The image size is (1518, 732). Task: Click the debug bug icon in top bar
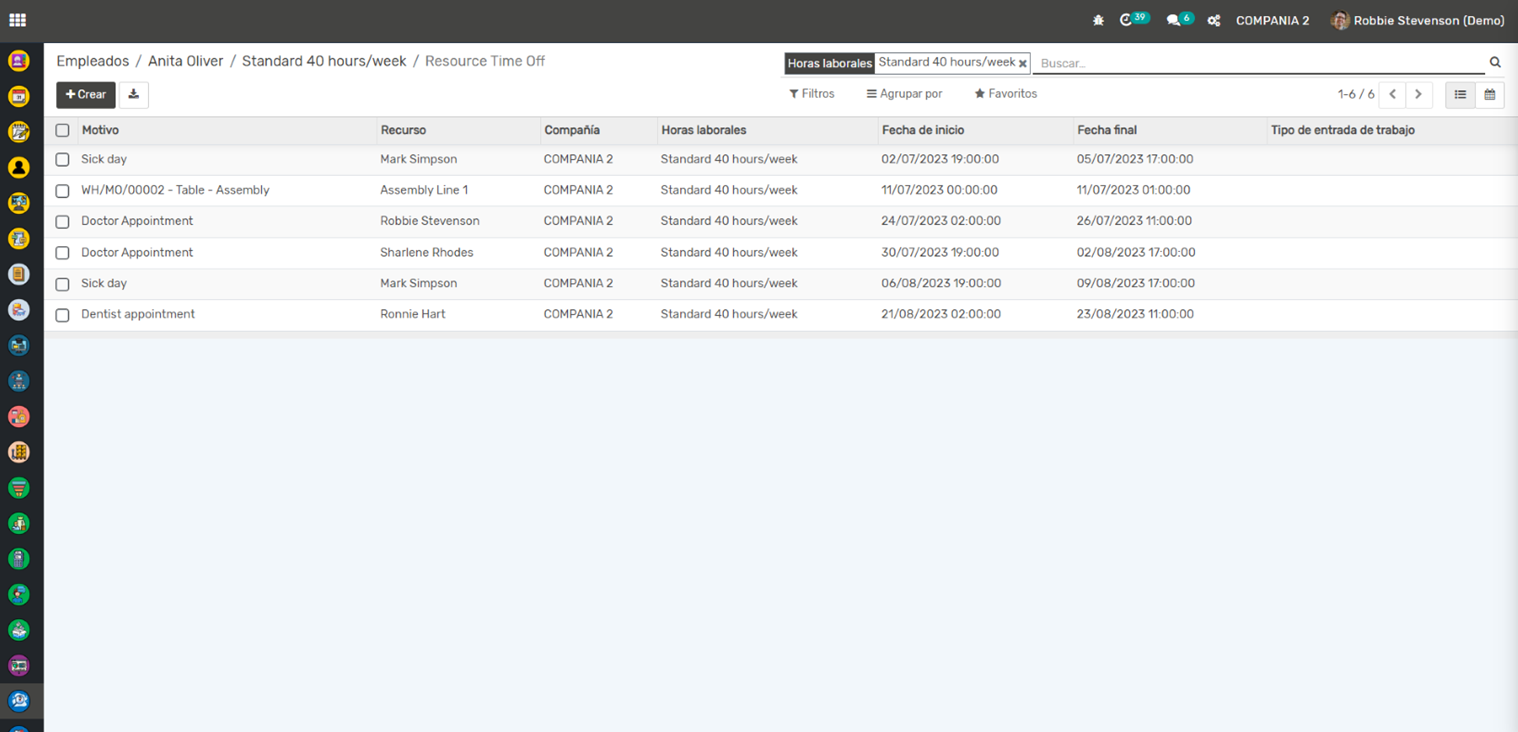(1098, 20)
